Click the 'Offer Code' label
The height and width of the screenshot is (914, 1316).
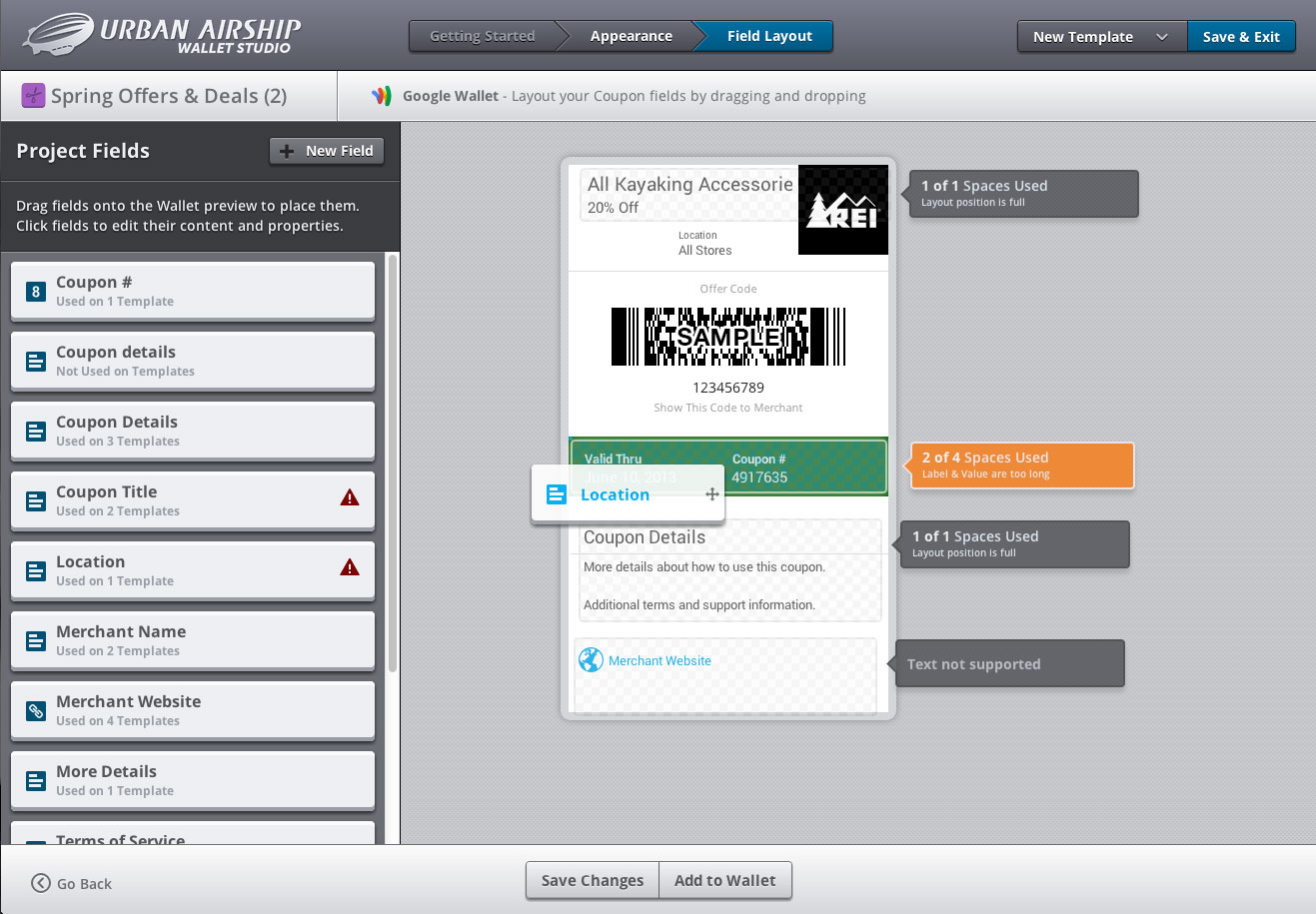point(728,289)
